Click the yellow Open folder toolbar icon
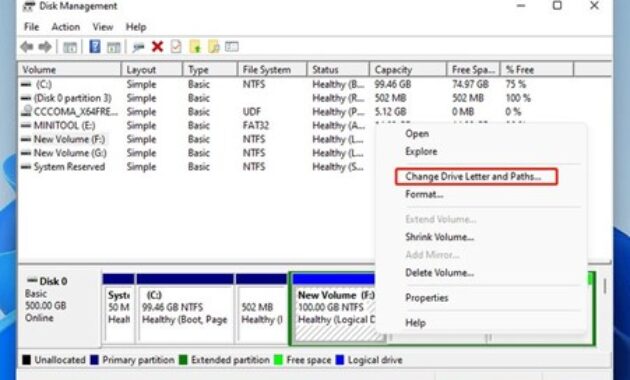 click(x=195, y=47)
